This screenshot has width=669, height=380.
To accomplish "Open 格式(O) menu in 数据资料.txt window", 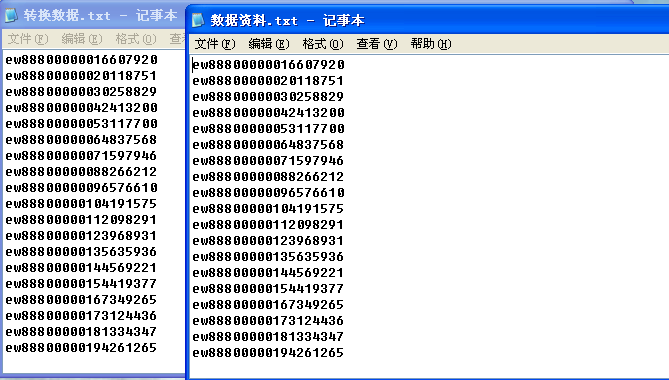I will click(323, 44).
